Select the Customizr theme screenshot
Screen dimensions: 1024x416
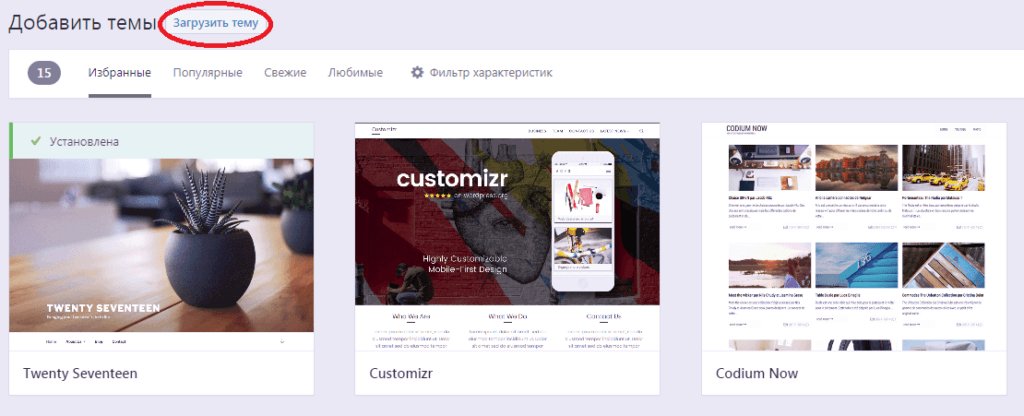[x=507, y=238]
